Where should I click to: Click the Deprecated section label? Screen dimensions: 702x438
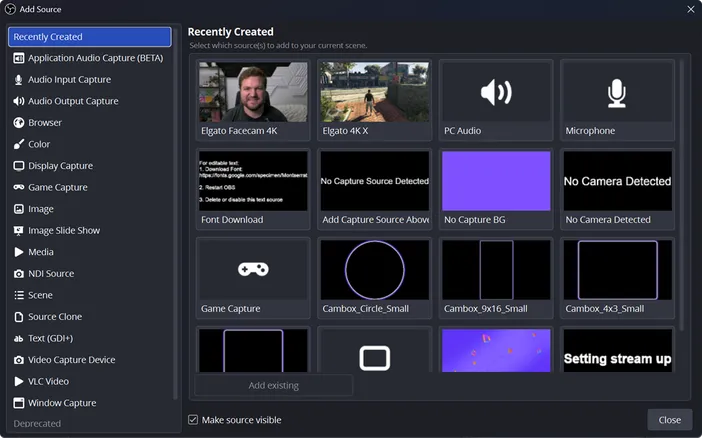tap(37, 423)
